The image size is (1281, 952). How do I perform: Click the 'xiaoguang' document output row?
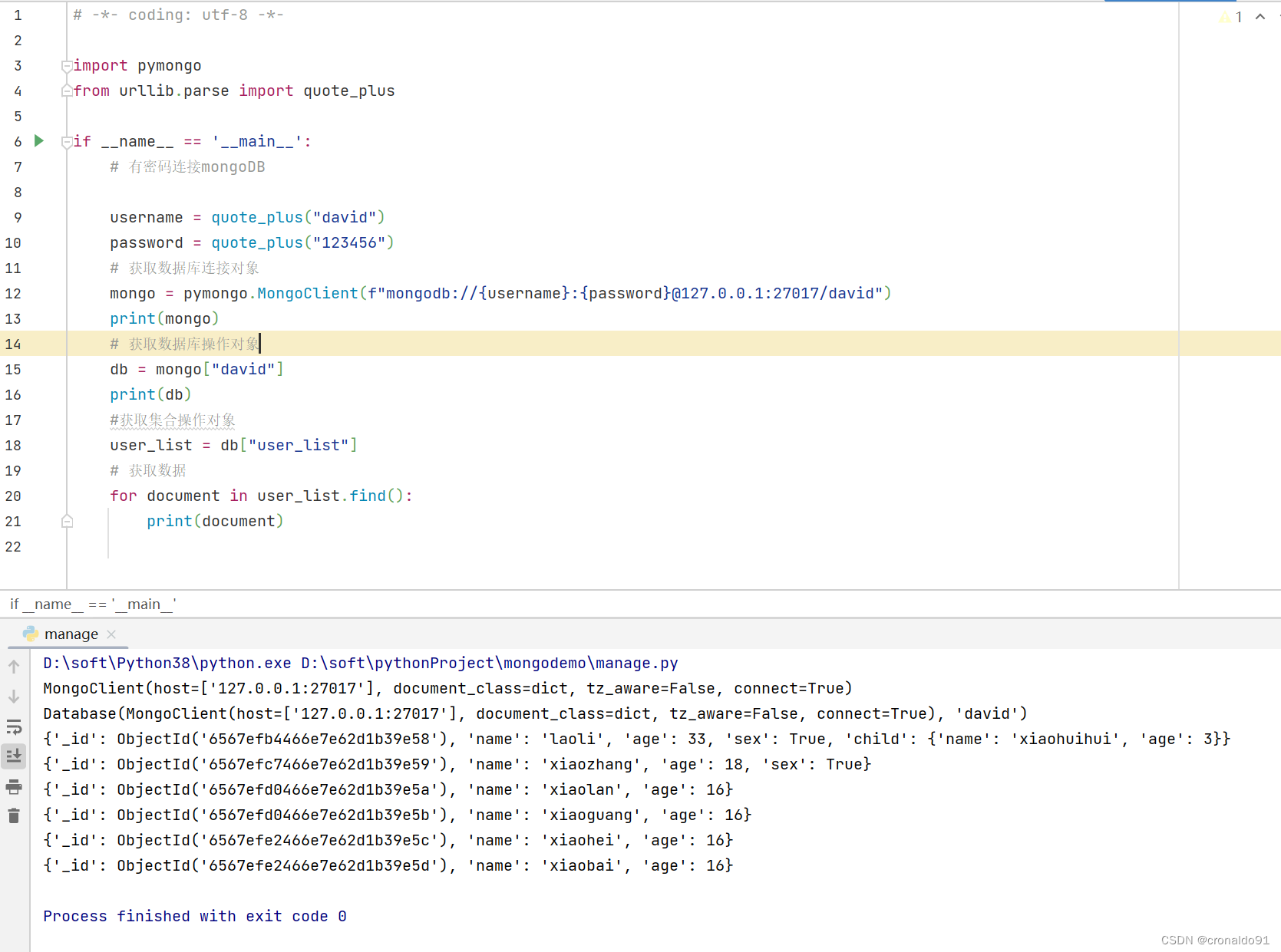[x=398, y=815]
